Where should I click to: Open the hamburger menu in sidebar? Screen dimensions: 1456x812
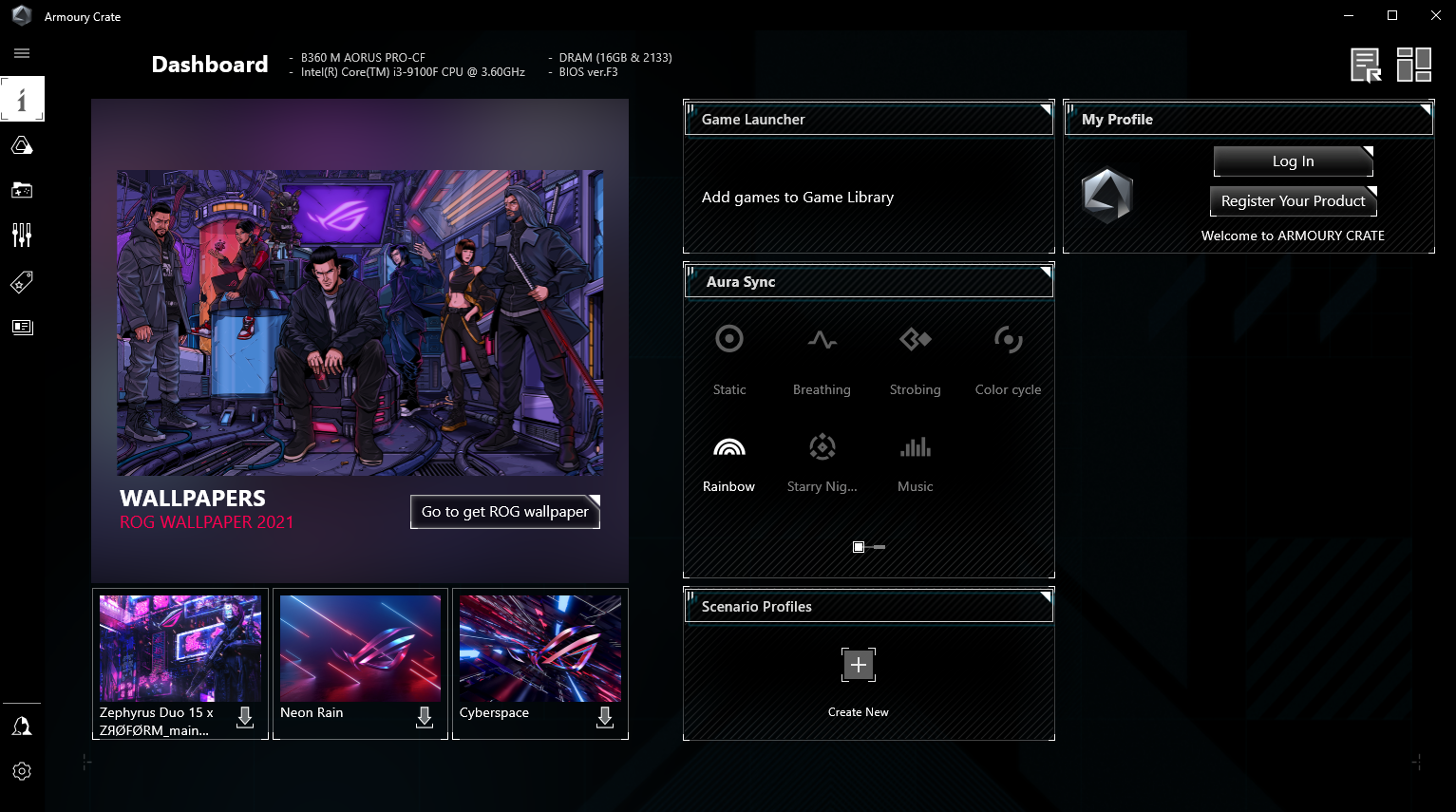(x=22, y=53)
